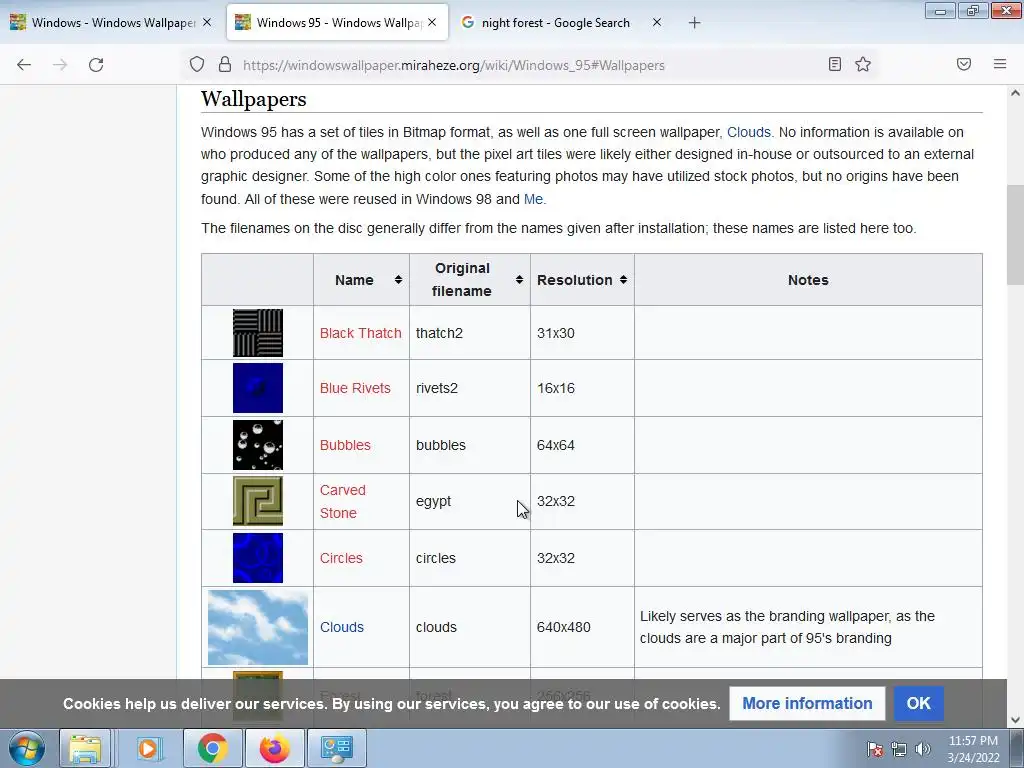Click the URL address bar
Image resolution: width=1024 pixels, height=768 pixels.
click(x=529, y=65)
